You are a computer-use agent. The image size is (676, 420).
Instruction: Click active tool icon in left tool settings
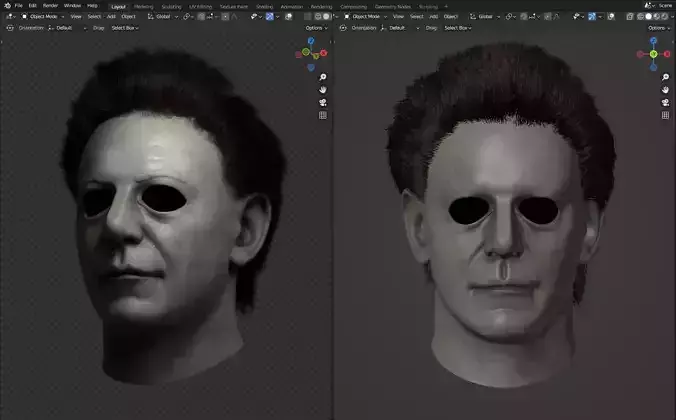coord(10,28)
